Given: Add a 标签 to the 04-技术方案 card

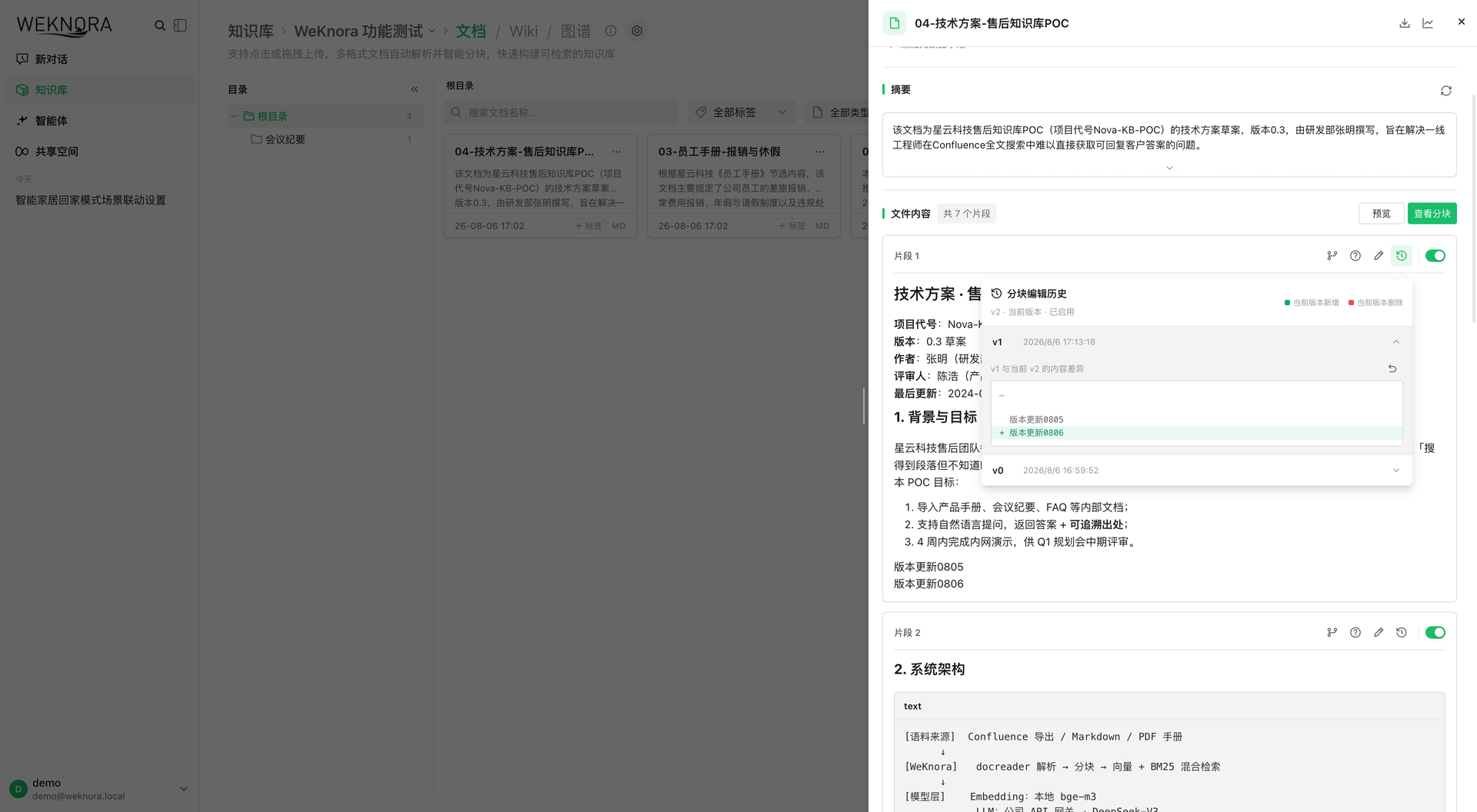Looking at the screenshot, I should (588, 226).
